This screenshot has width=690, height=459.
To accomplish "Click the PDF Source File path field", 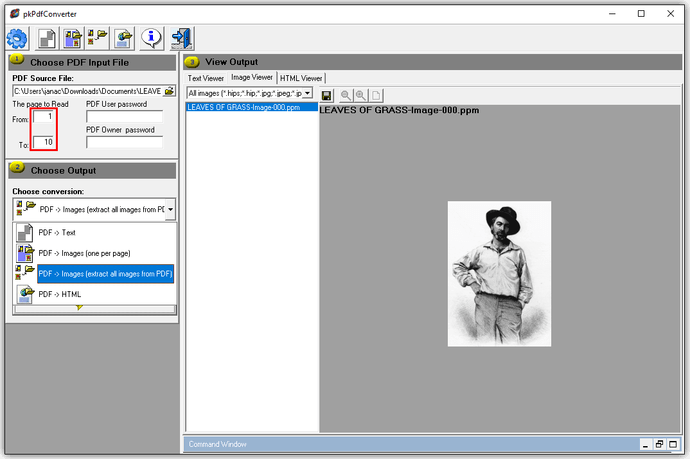I will [88, 91].
